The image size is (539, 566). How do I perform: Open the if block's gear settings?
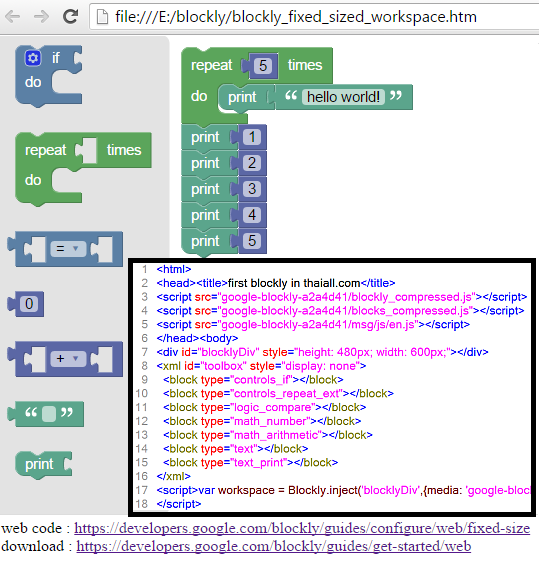click(33, 58)
